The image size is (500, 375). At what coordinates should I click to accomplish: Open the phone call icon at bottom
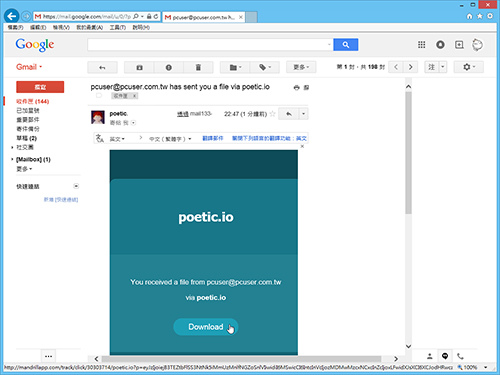(460, 356)
